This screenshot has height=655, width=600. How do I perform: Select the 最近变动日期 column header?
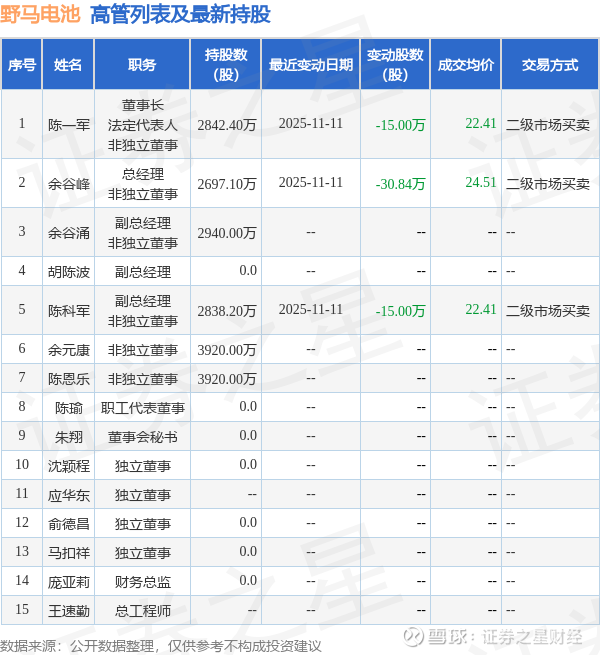click(310, 65)
